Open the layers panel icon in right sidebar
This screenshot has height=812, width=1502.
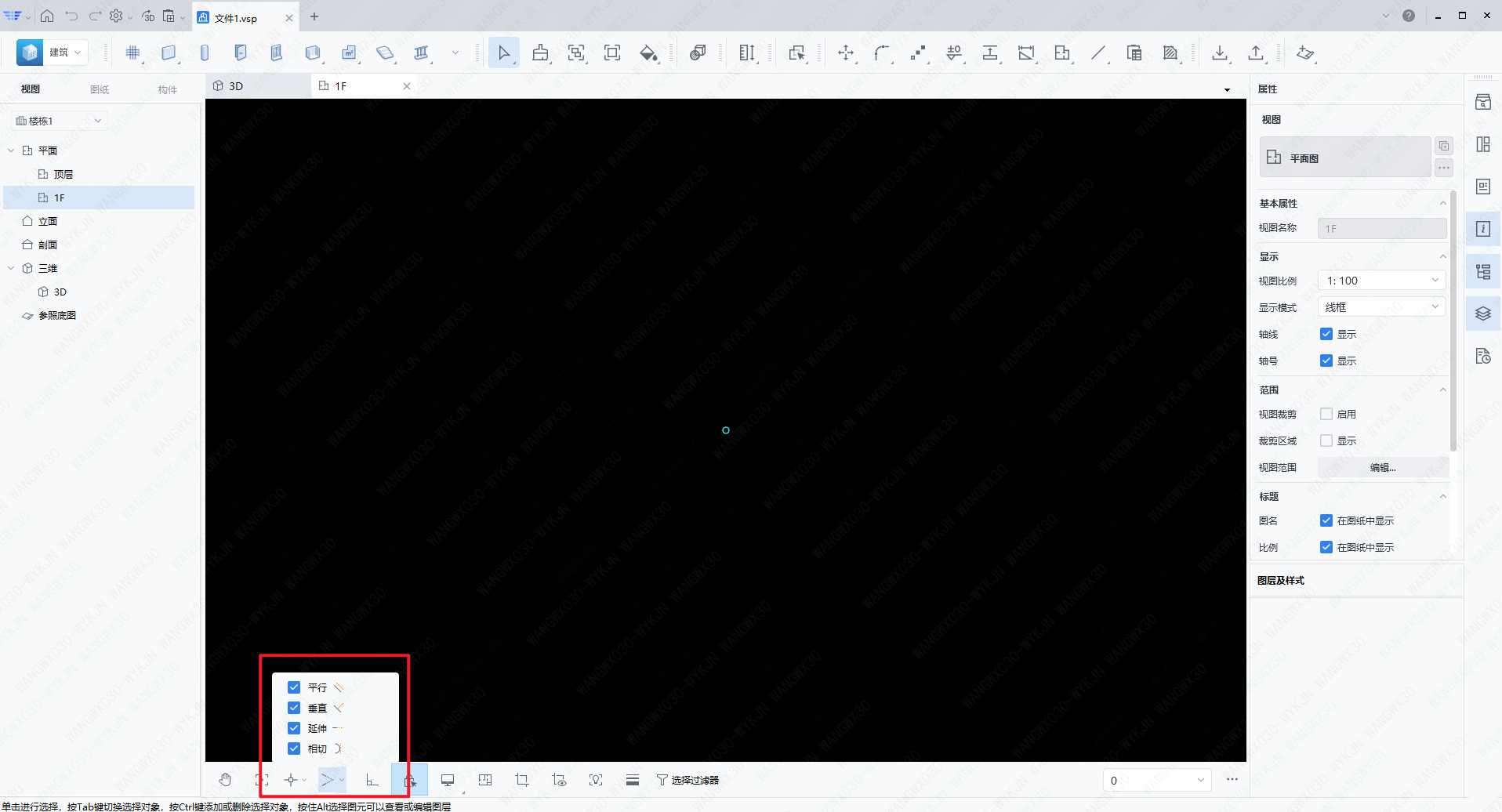click(x=1483, y=314)
